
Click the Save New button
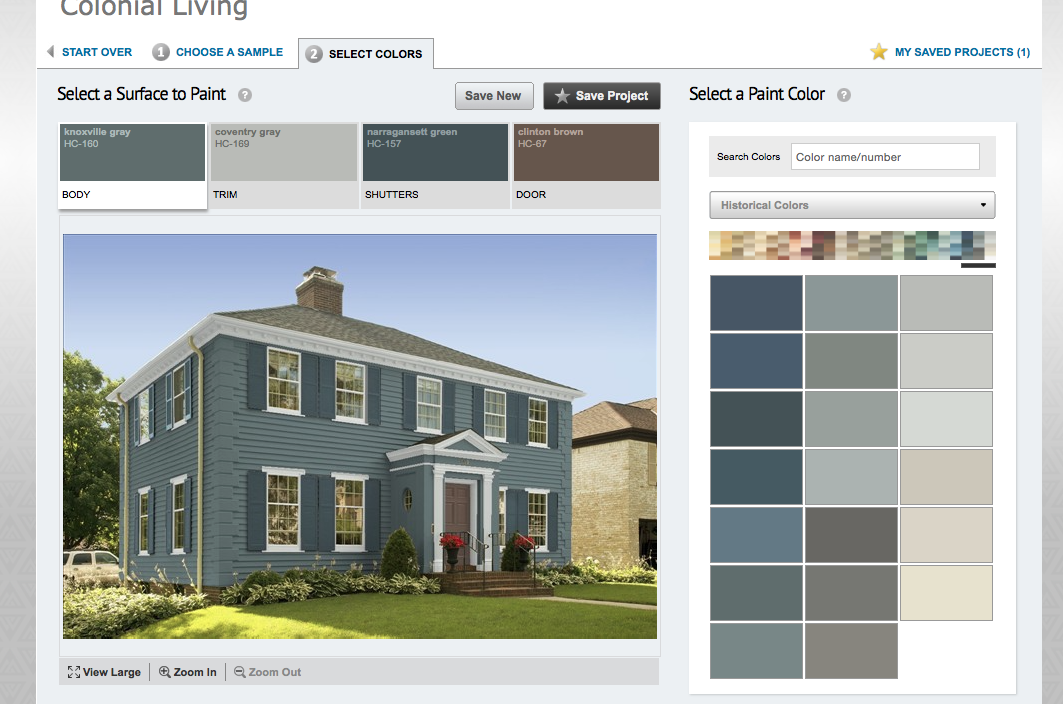[494, 96]
